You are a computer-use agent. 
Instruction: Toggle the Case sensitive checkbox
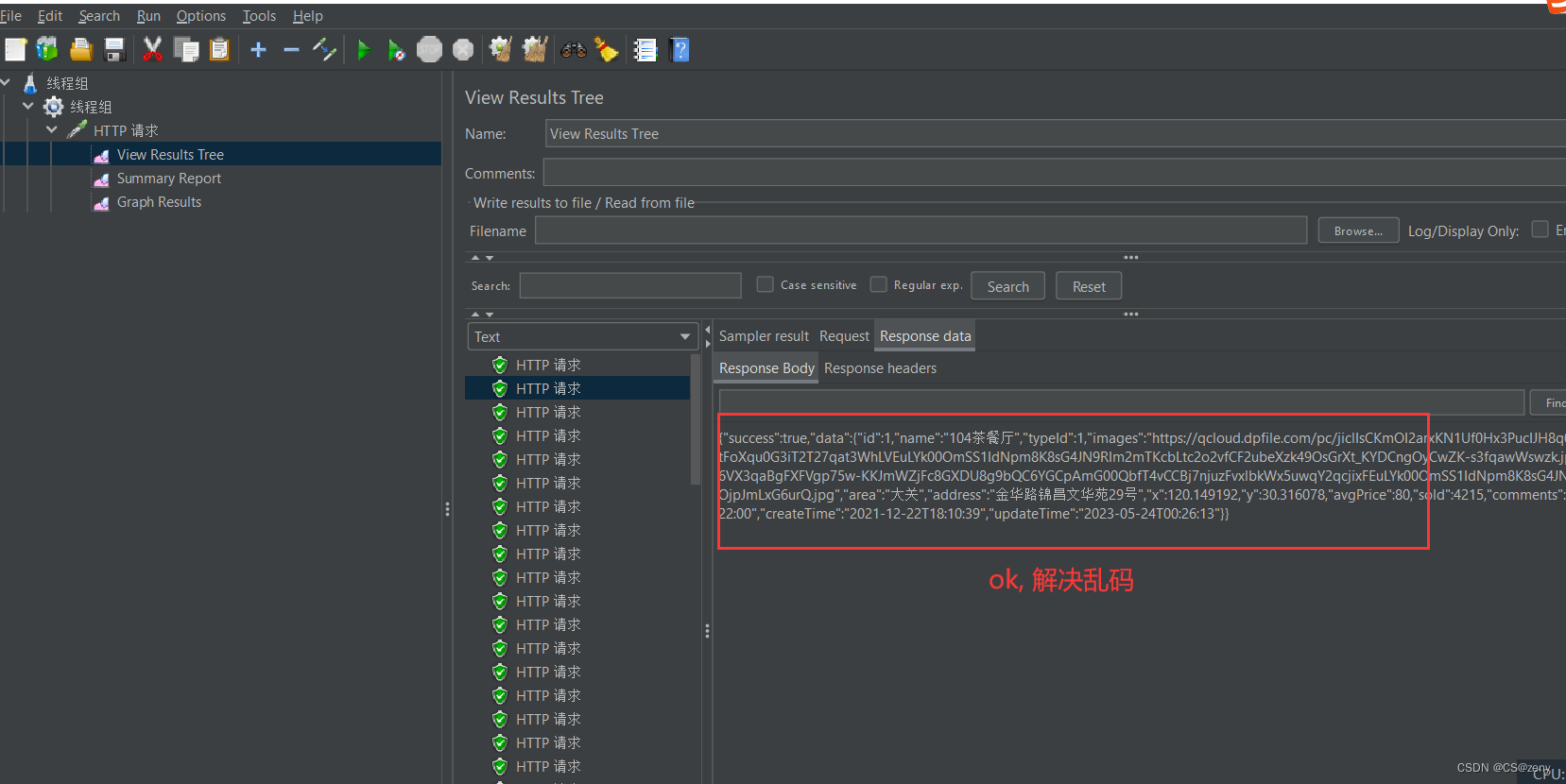point(766,284)
